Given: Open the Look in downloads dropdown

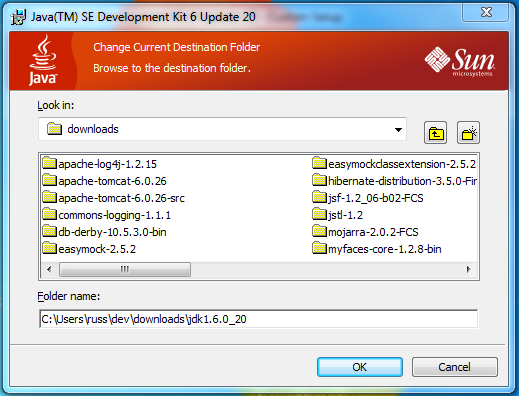Looking at the screenshot, I should point(222,129).
